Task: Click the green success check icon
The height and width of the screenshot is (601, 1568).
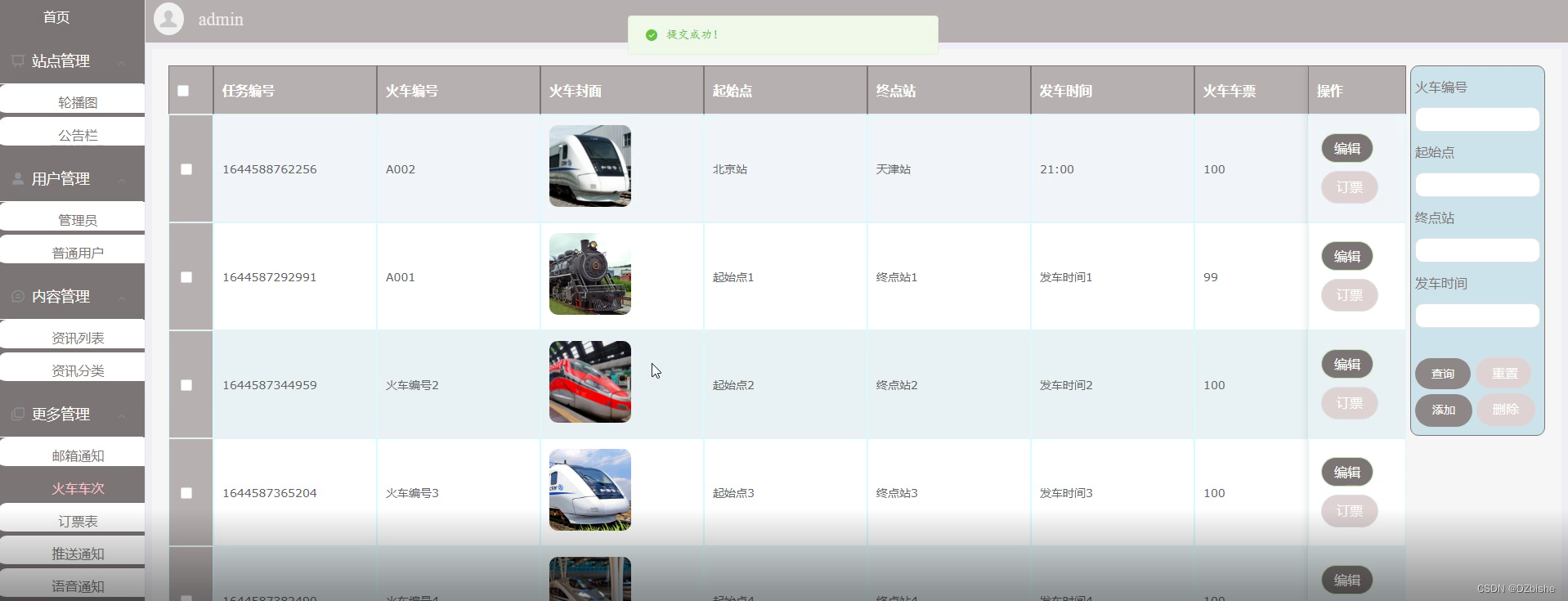Action: [x=652, y=35]
